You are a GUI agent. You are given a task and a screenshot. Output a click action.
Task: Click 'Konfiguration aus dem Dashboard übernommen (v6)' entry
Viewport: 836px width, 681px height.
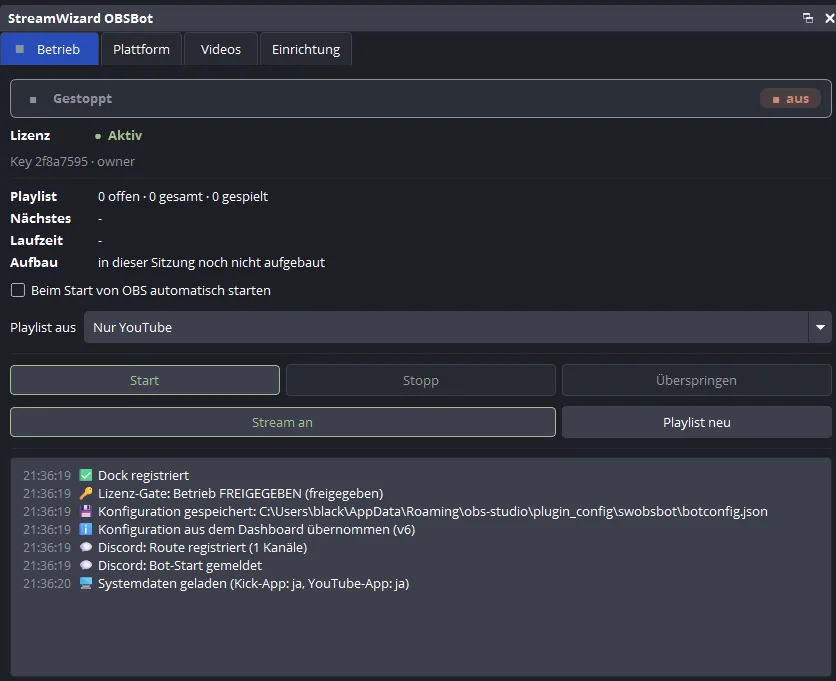tap(256, 530)
